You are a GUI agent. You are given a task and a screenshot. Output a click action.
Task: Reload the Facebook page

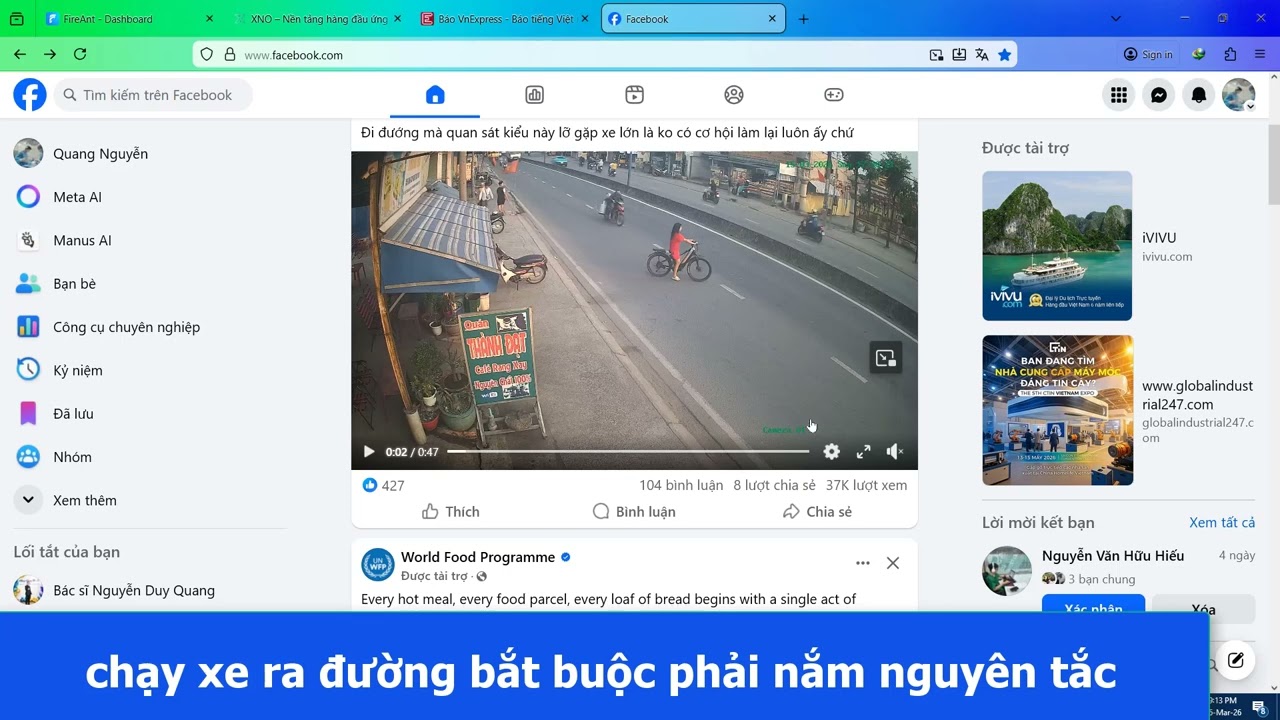coord(80,55)
